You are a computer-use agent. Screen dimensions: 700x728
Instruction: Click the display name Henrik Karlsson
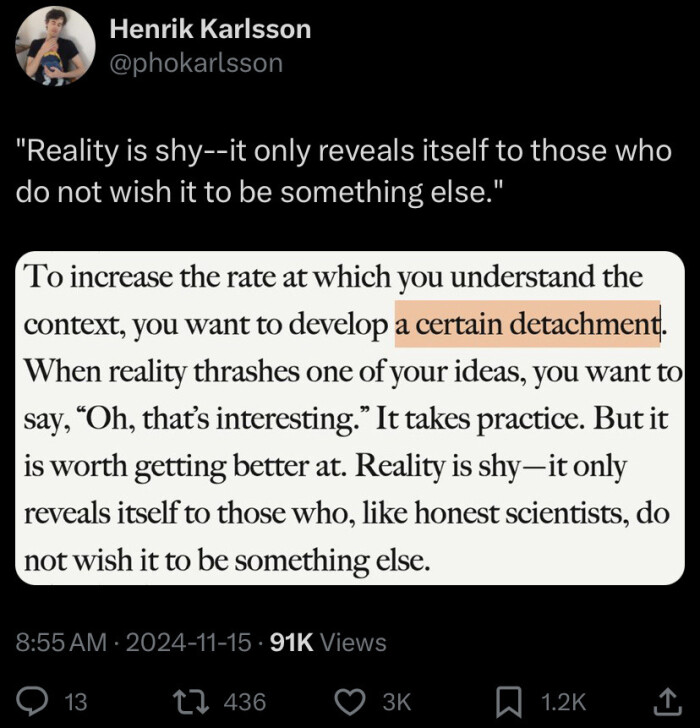coord(209,29)
